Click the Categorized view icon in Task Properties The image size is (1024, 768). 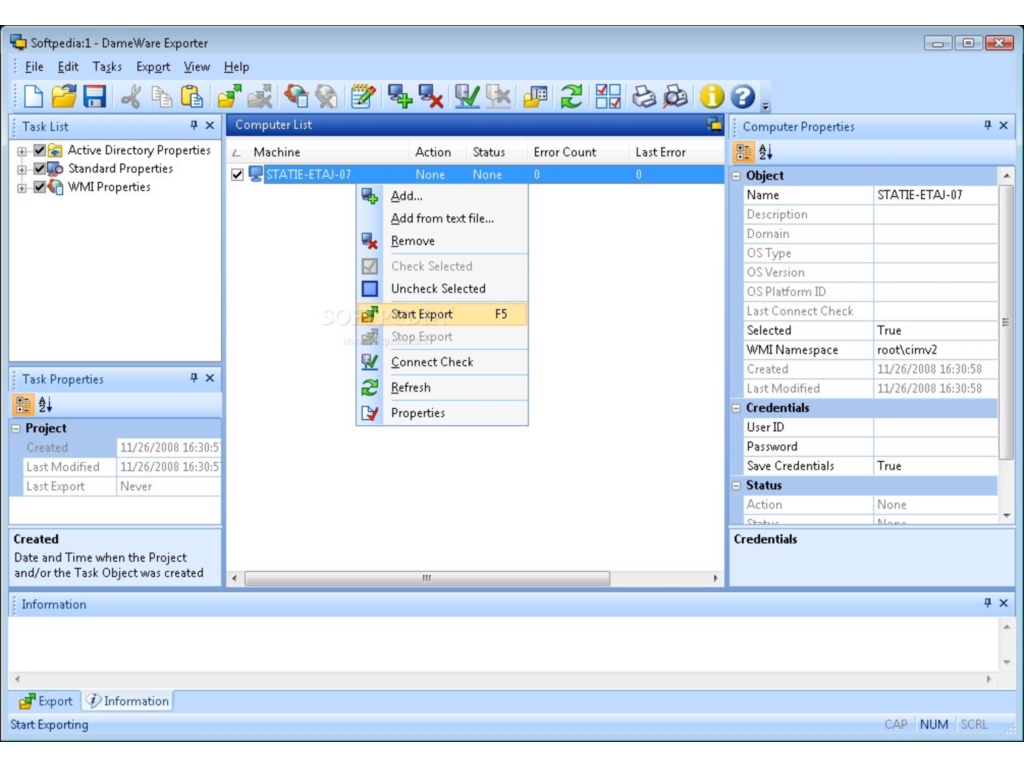[x=23, y=405]
